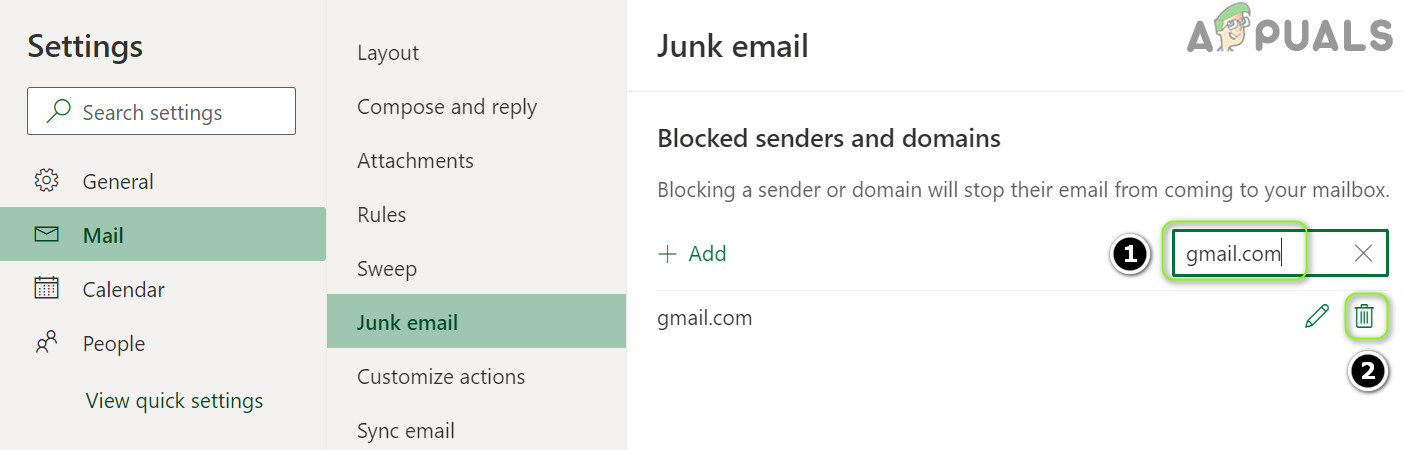Open Sync email settings
This screenshot has width=1404, height=450.
point(406,431)
